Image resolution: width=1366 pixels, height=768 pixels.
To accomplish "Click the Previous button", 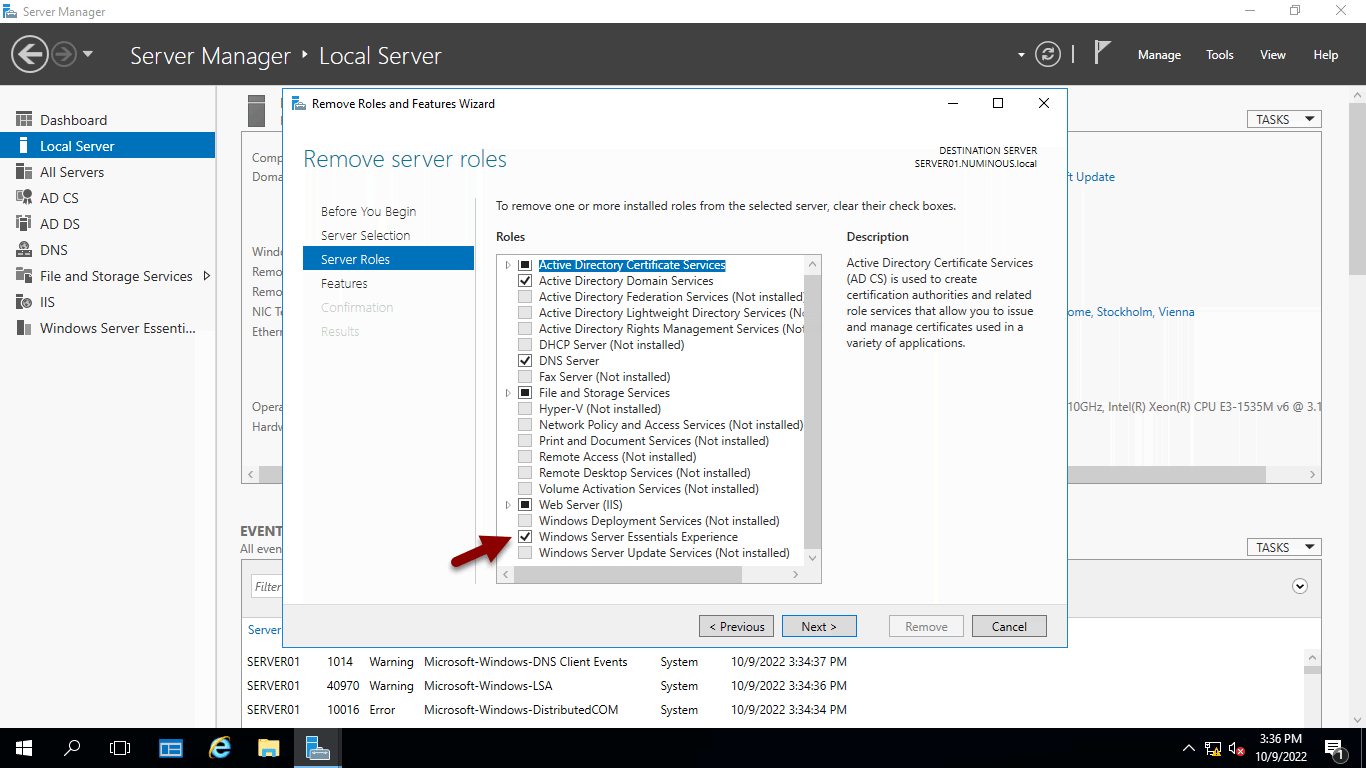I will point(736,627).
